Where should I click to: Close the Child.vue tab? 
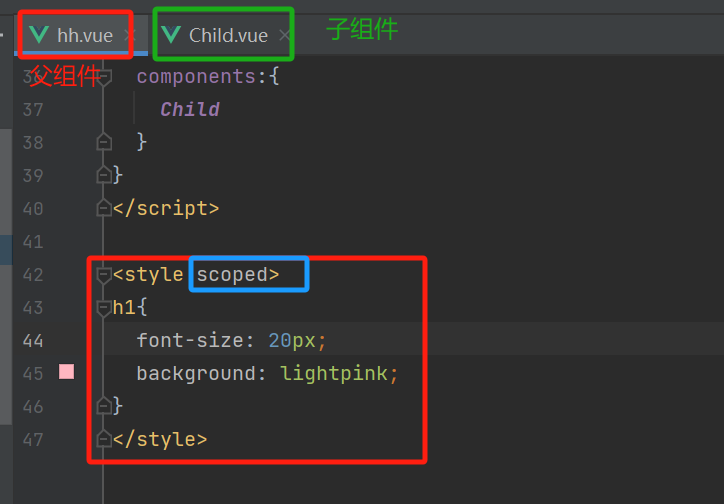285,36
